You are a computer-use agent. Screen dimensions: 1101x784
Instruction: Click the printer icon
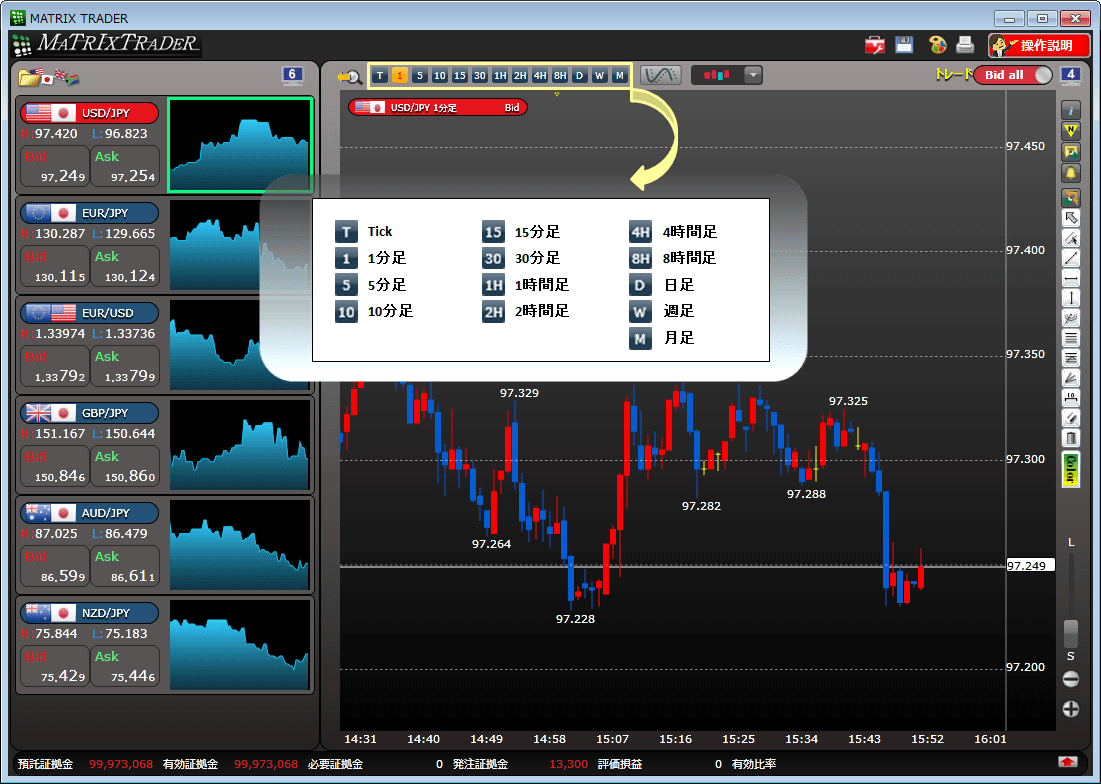click(x=965, y=45)
